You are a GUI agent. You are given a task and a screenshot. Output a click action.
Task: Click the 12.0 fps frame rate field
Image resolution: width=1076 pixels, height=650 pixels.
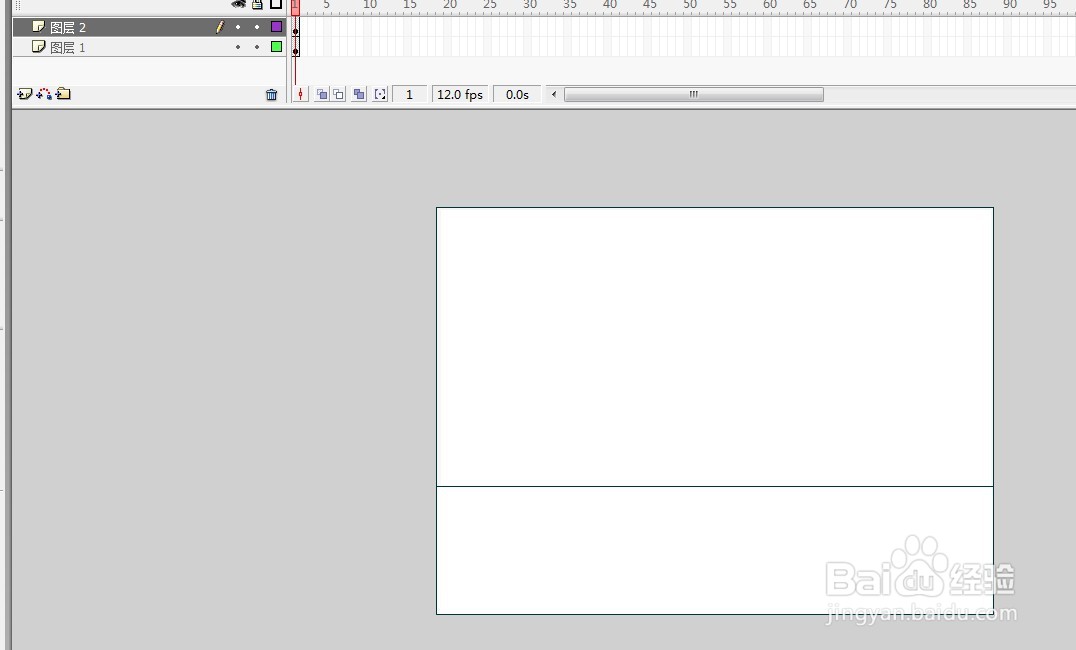coord(460,95)
